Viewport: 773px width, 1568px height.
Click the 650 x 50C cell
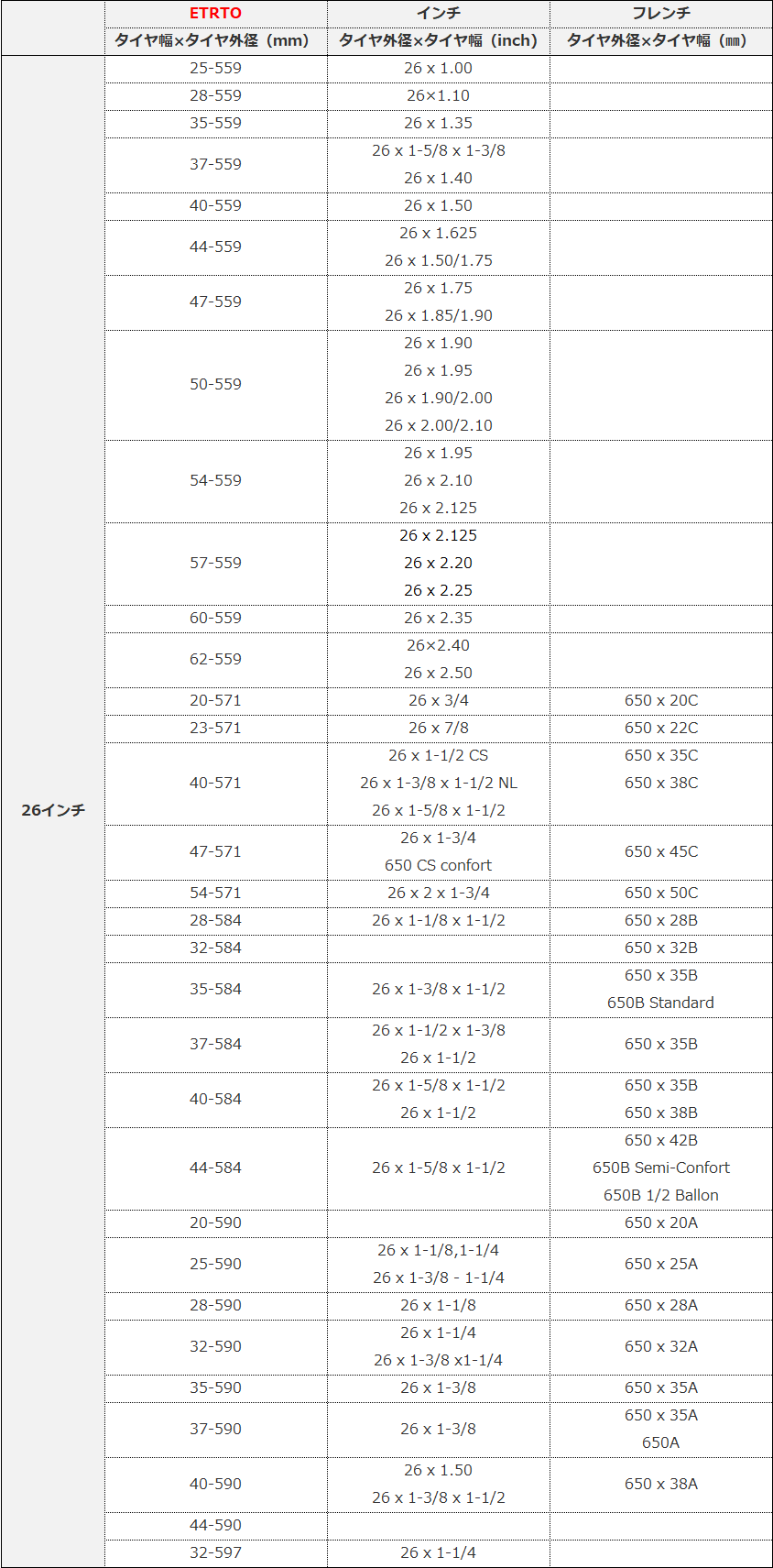coord(660,893)
